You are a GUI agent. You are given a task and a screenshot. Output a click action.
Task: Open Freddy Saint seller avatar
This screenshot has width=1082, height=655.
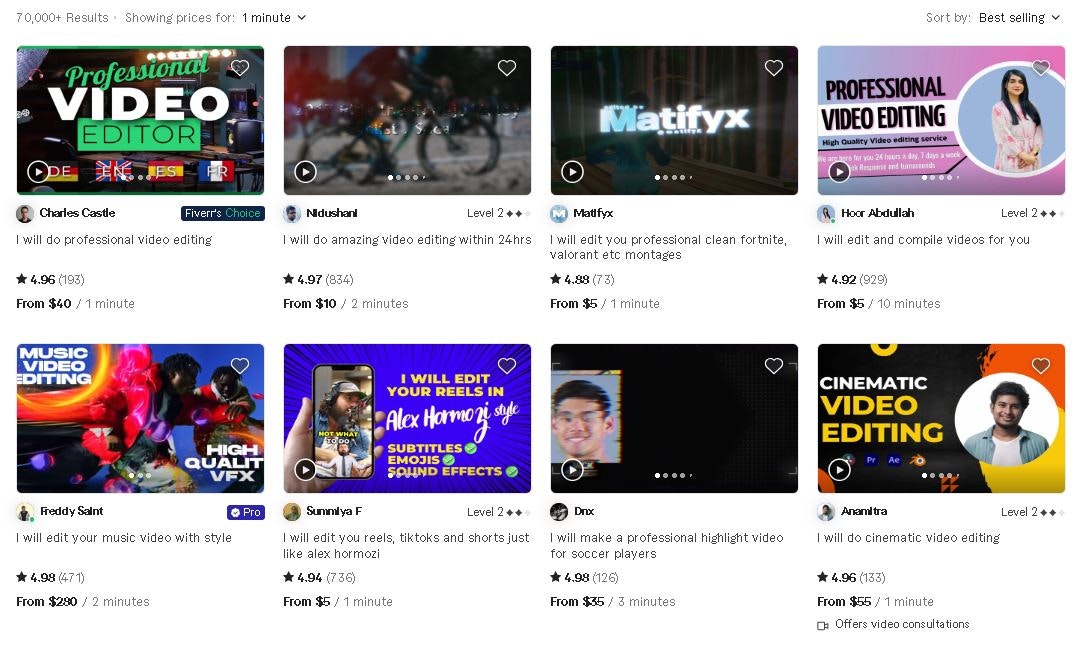coord(25,511)
